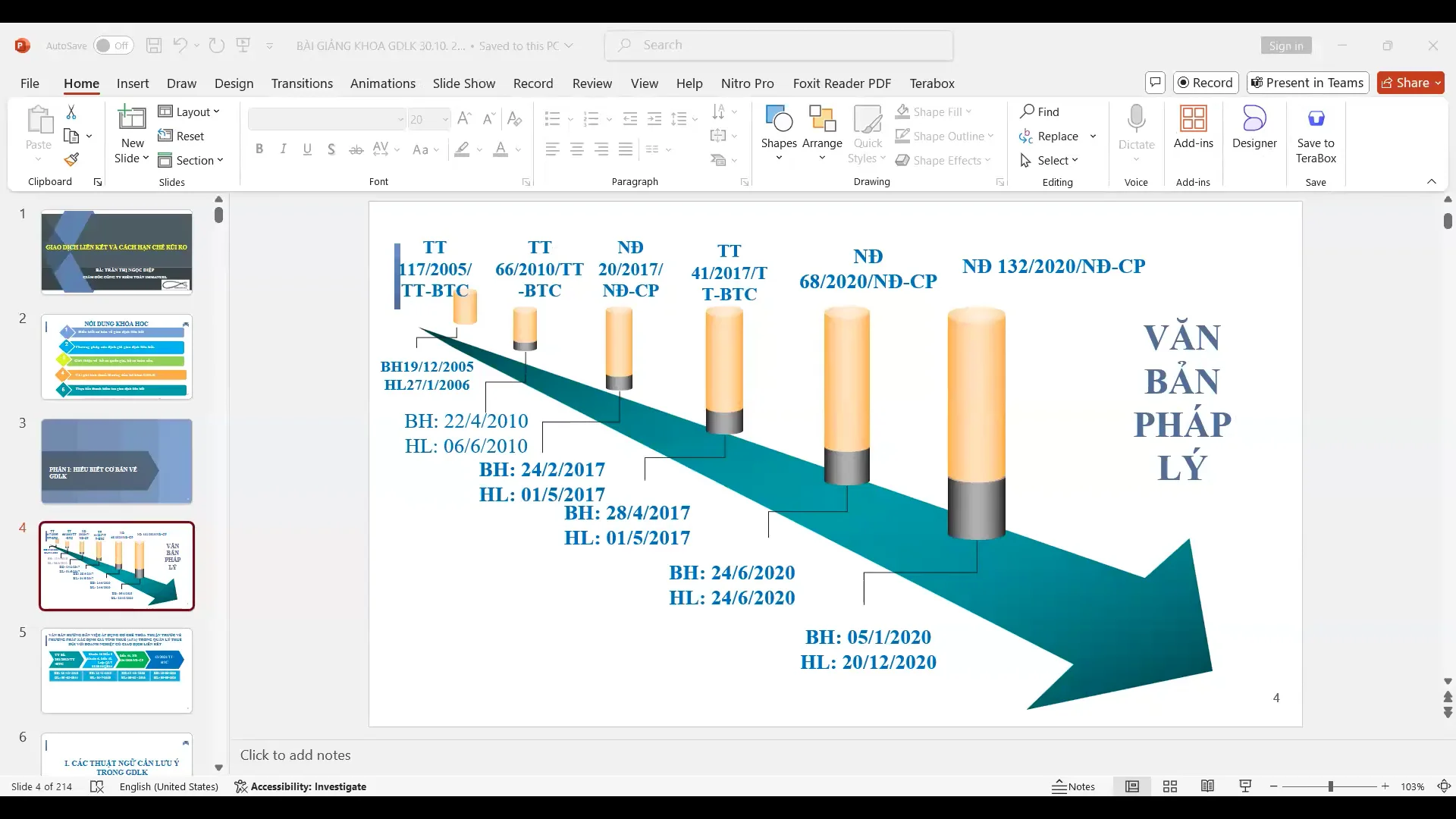The image size is (1456, 819).
Task: Expand the Layout dropdown
Action: [x=189, y=111]
